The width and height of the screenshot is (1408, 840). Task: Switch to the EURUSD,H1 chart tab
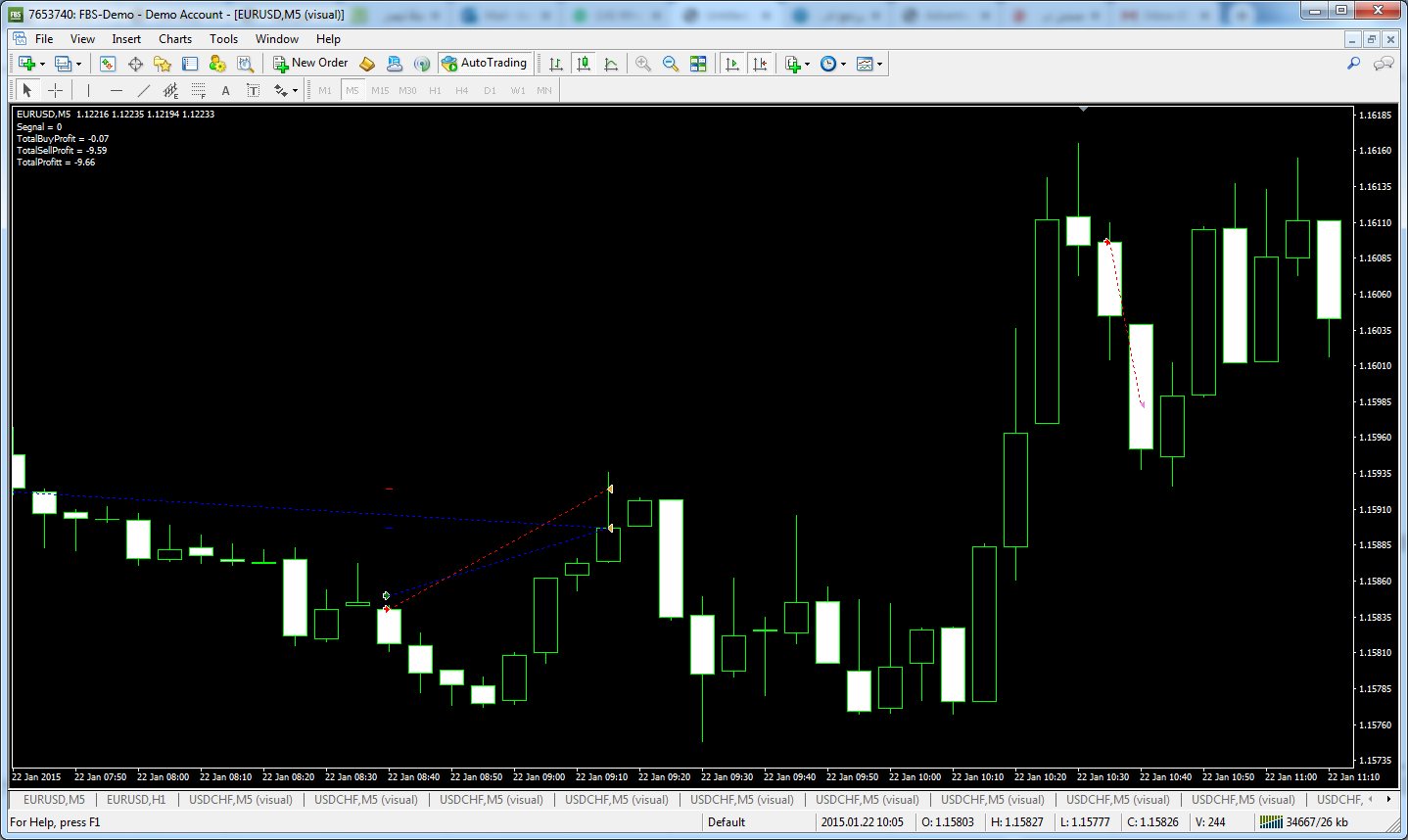pyautogui.click(x=136, y=800)
